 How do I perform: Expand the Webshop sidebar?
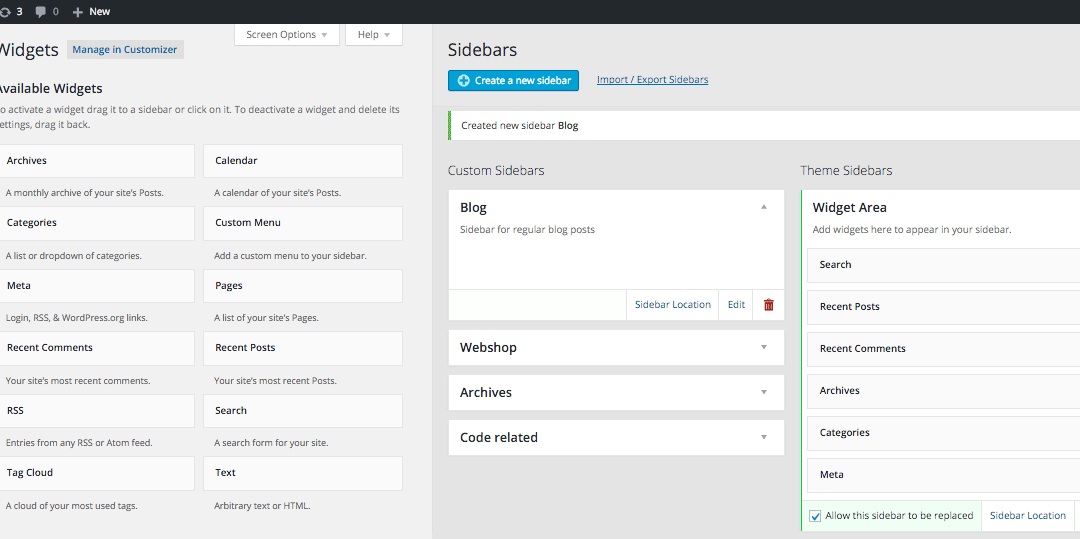(763, 347)
